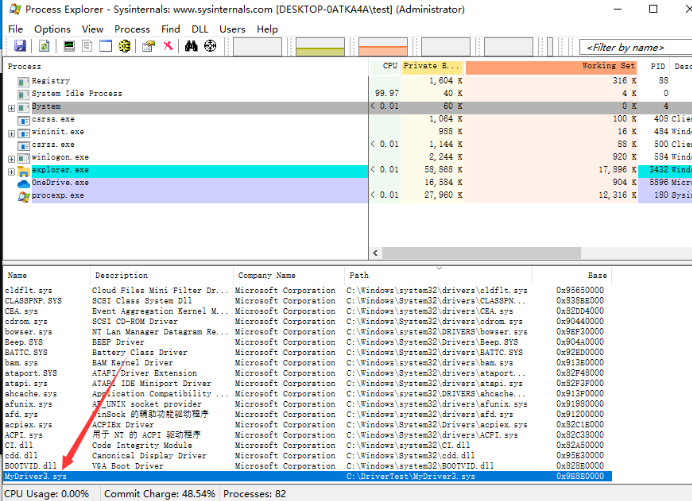Select the ACPI.sys module row
Image resolution: width=692 pixels, height=501 pixels.
[308, 435]
